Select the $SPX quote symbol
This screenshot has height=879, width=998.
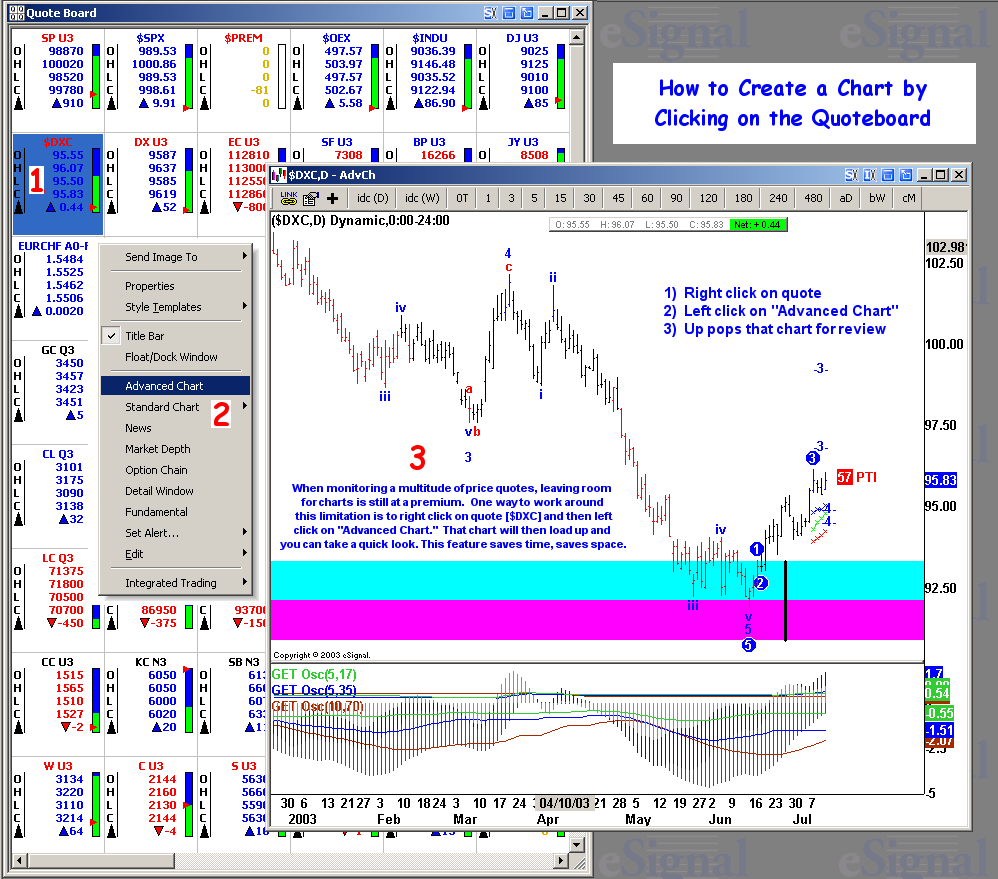(150, 38)
